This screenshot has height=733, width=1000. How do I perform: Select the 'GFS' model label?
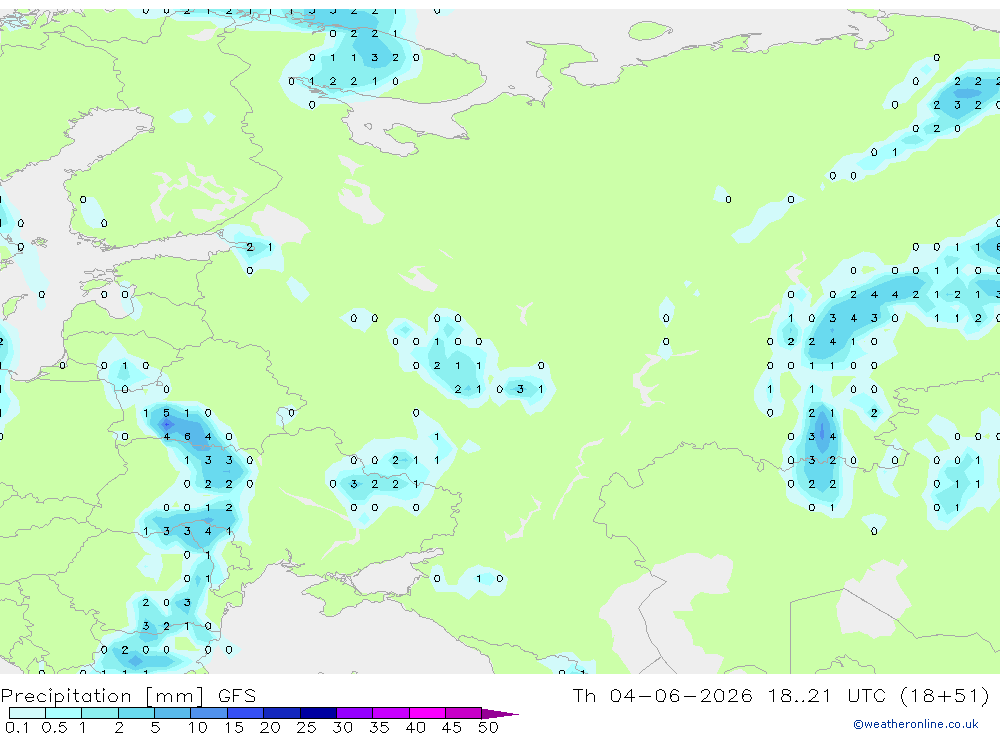point(237,695)
